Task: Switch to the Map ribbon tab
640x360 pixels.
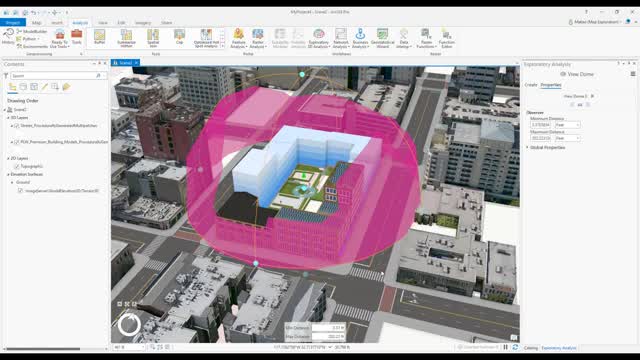Action: coord(36,23)
